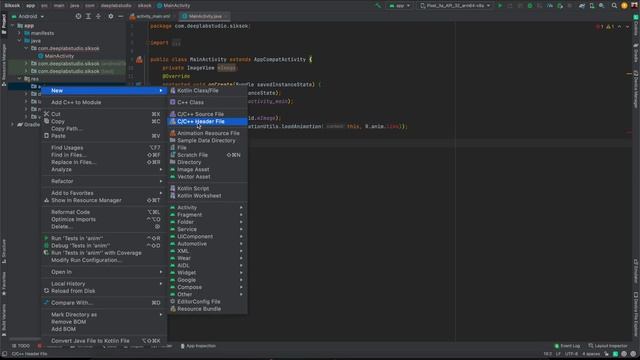640x360 pixels.
Task: Choose C++ Class from New submenu
Action: [207, 102]
